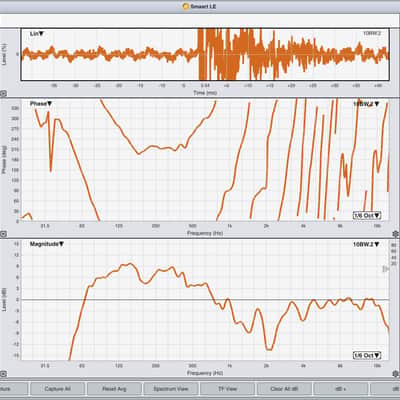Click the Level (dB) magnitude axis label
The height and width of the screenshot is (400, 400).
click(4, 300)
